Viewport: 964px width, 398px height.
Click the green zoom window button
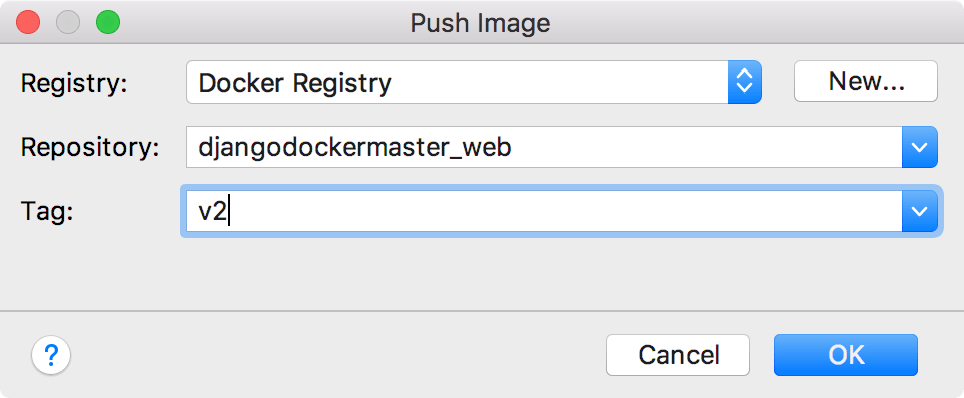[108, 23]
